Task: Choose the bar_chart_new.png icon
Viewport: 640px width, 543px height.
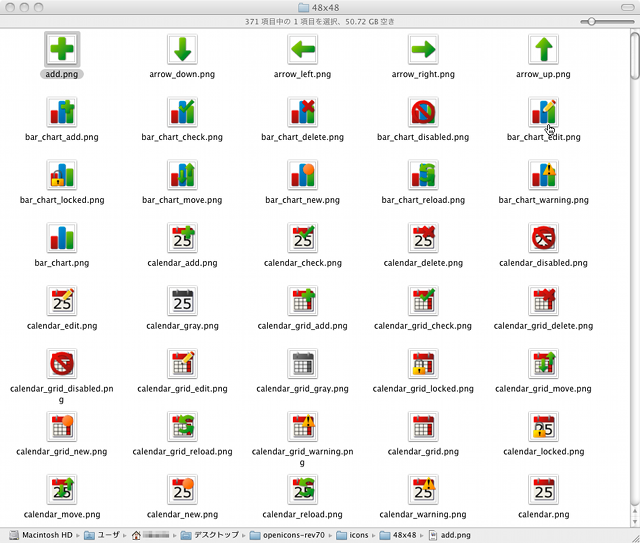Action: click(x=302, y=175)
